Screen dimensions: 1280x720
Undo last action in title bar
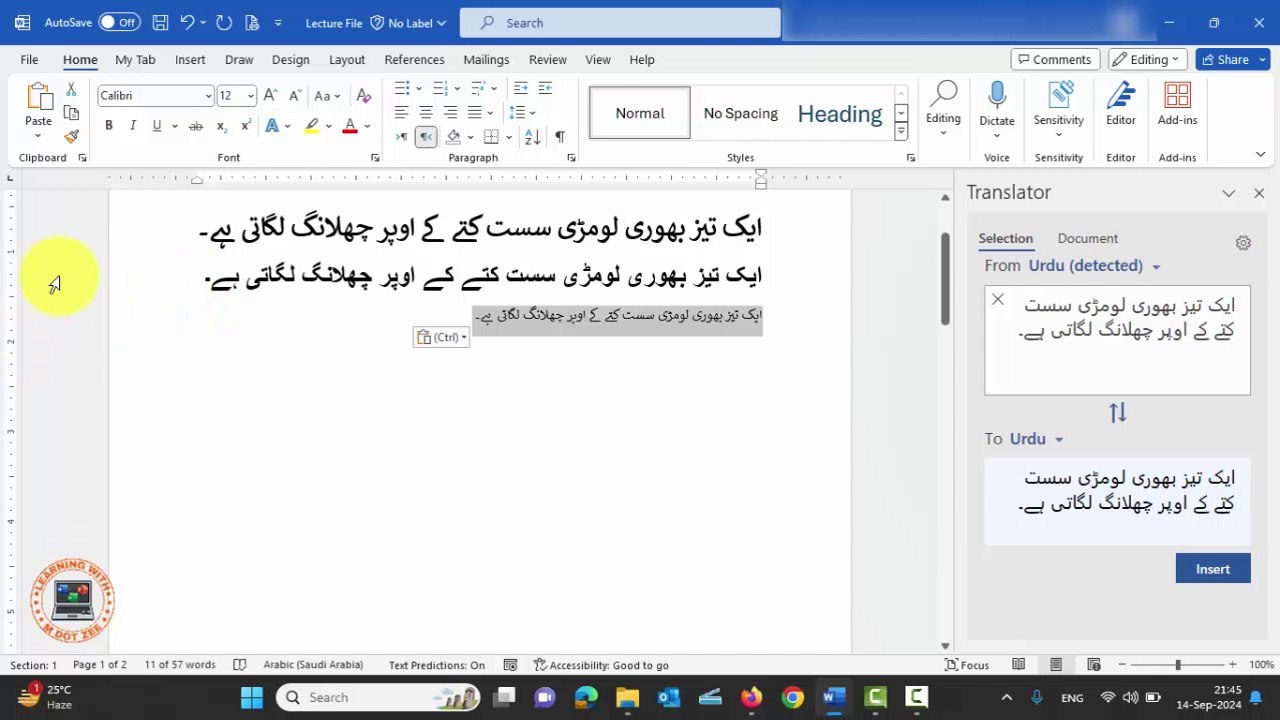coord(187,22)
